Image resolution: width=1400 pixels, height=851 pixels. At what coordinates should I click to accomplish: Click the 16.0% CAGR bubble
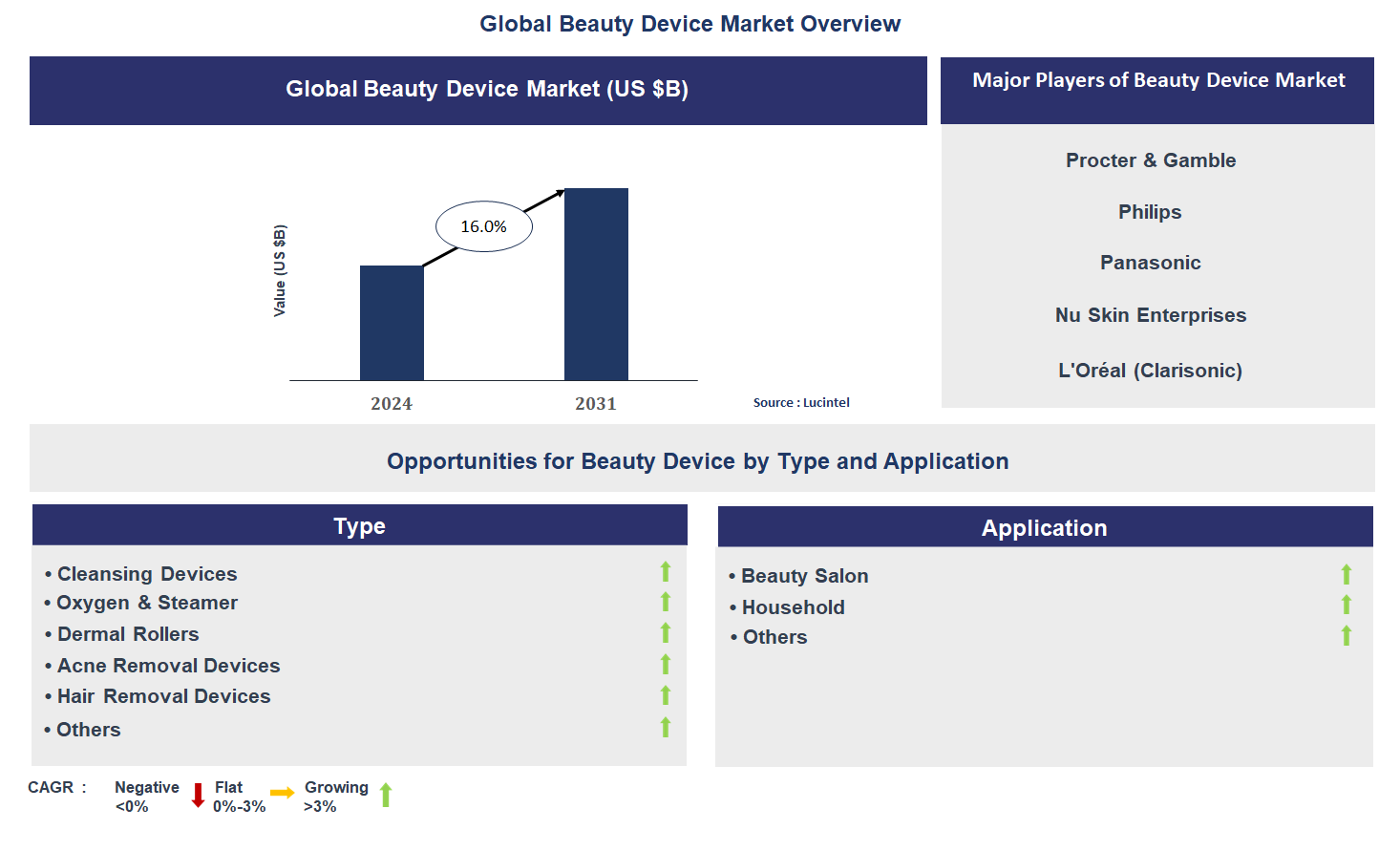pos(484,225)
